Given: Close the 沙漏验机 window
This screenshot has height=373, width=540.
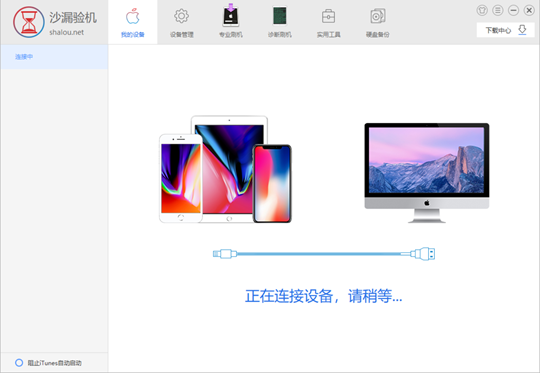Looking at the screenshot, I should (x=529, y=10).
